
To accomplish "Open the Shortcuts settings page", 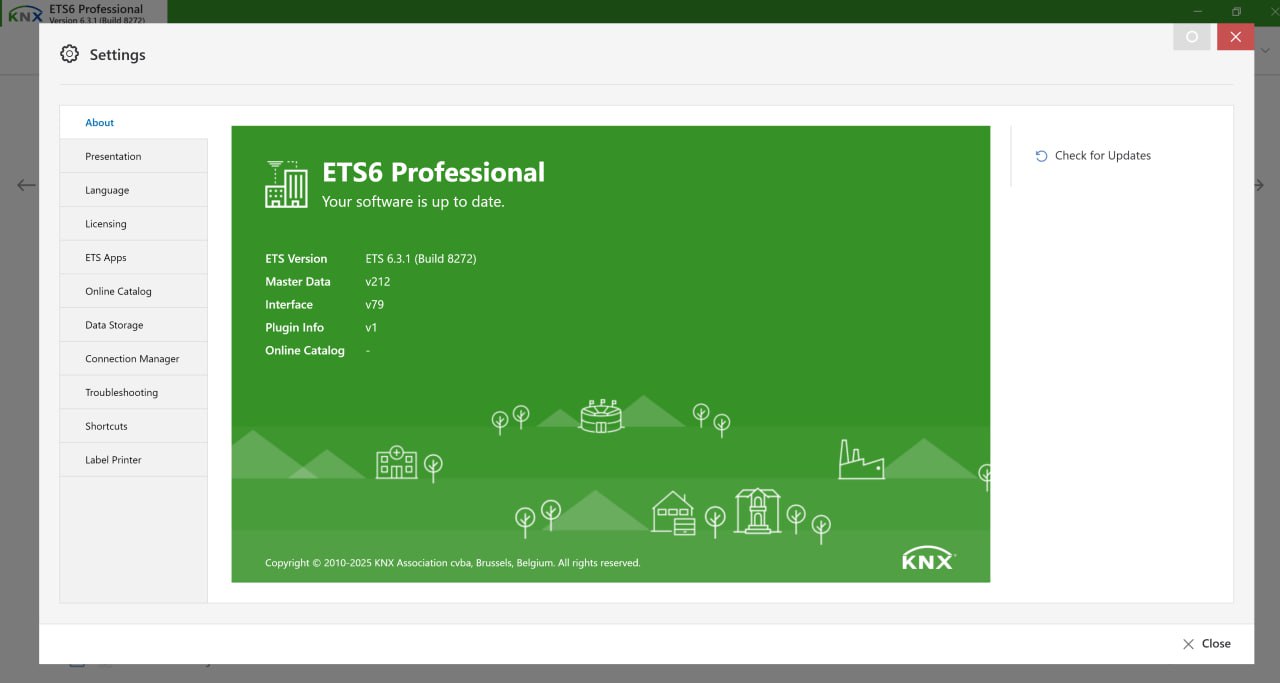I will tap(106, 426).
